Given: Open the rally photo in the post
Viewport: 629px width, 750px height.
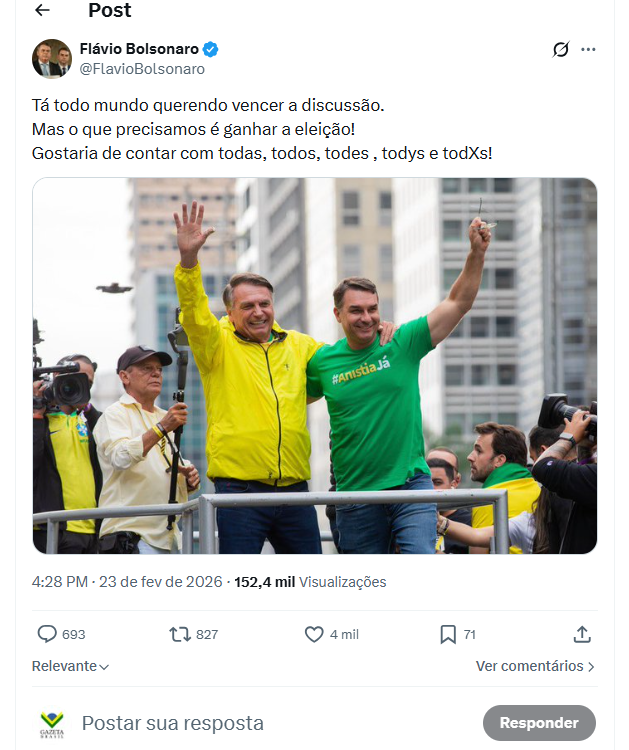Looking at the screenshot, I should click(315, 366).
